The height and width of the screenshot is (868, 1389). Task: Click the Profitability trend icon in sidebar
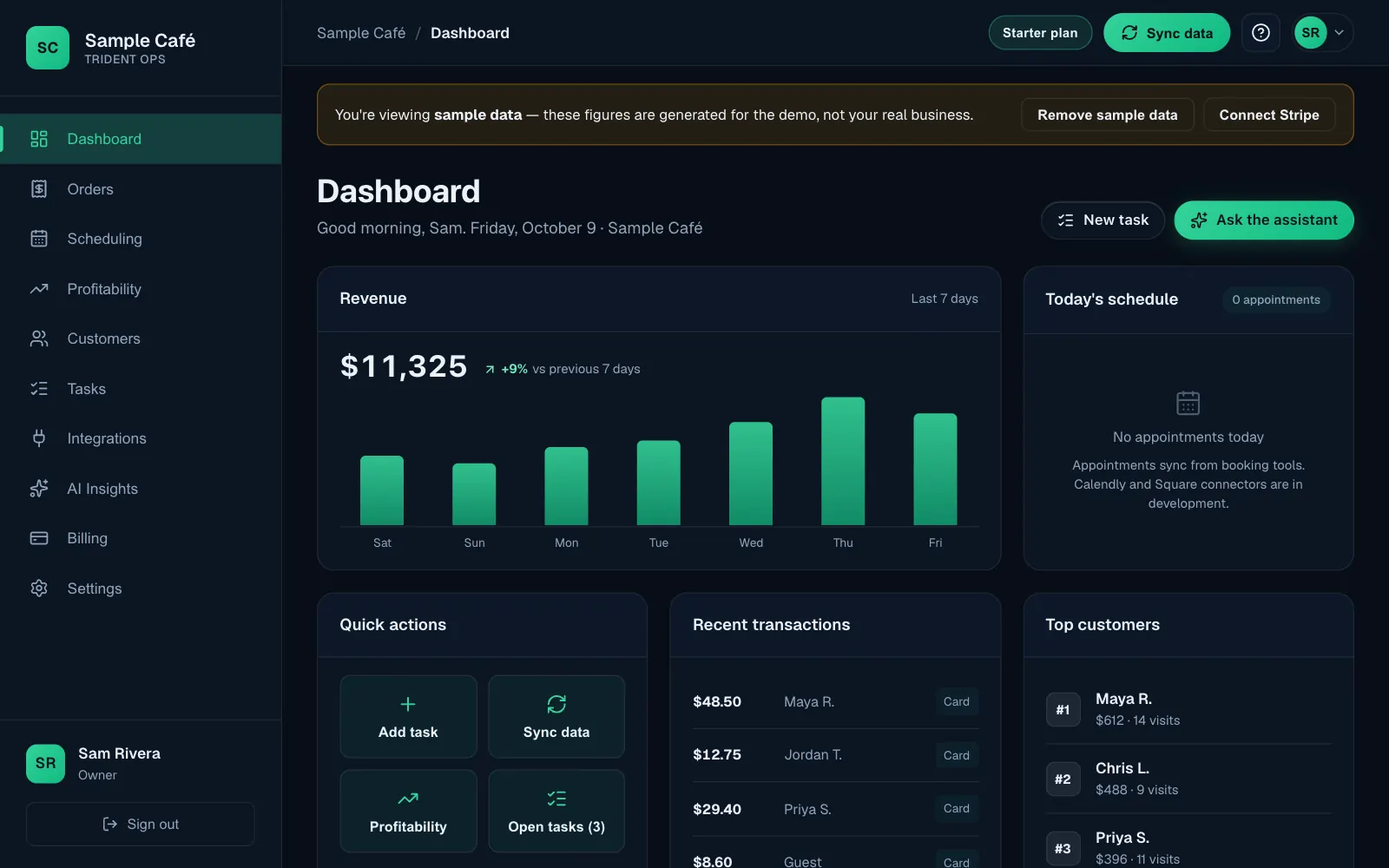pos(39,289)
